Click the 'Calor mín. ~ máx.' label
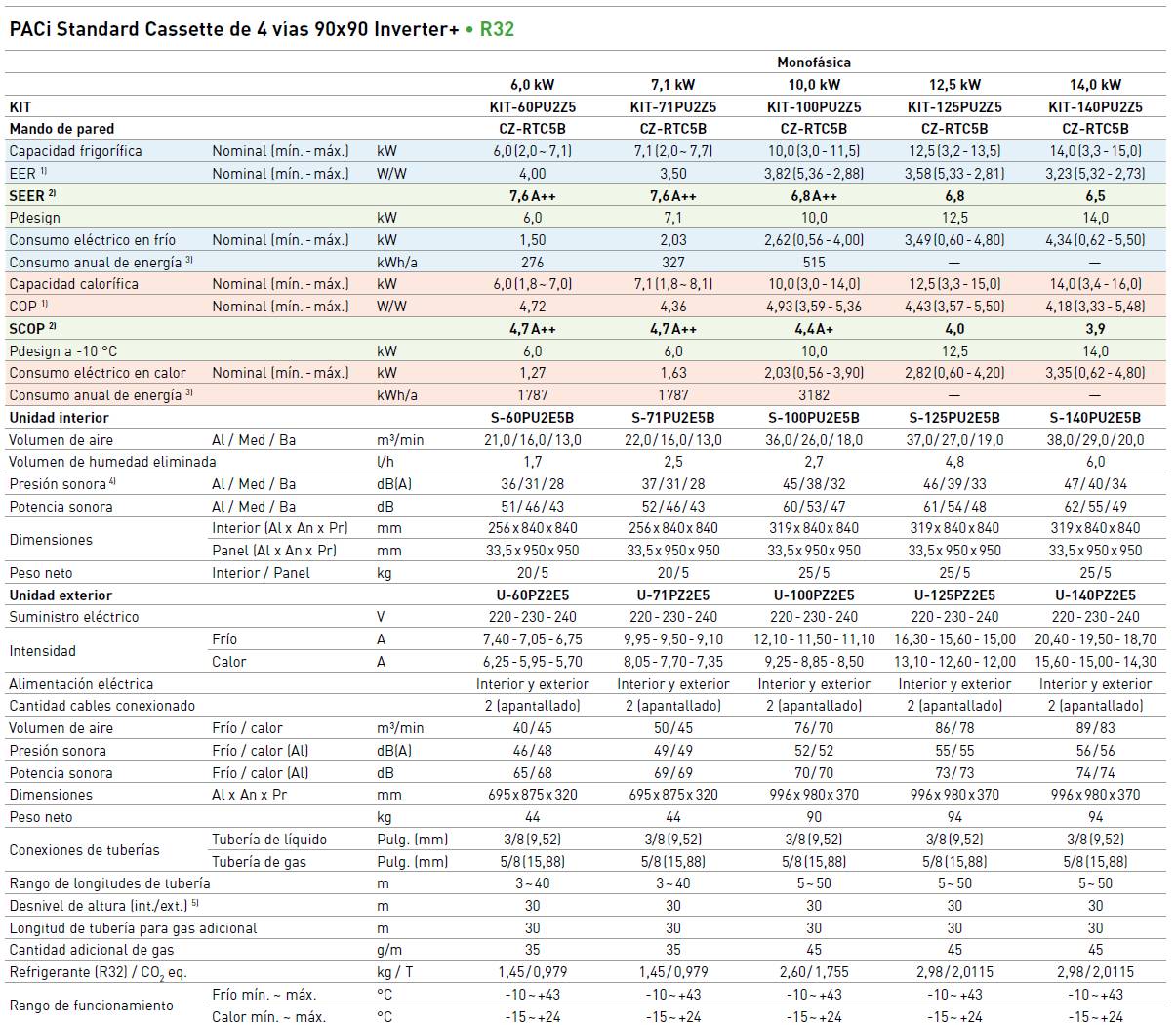The width and height of the screenshot is (1176, 1025). point(268,1017)
